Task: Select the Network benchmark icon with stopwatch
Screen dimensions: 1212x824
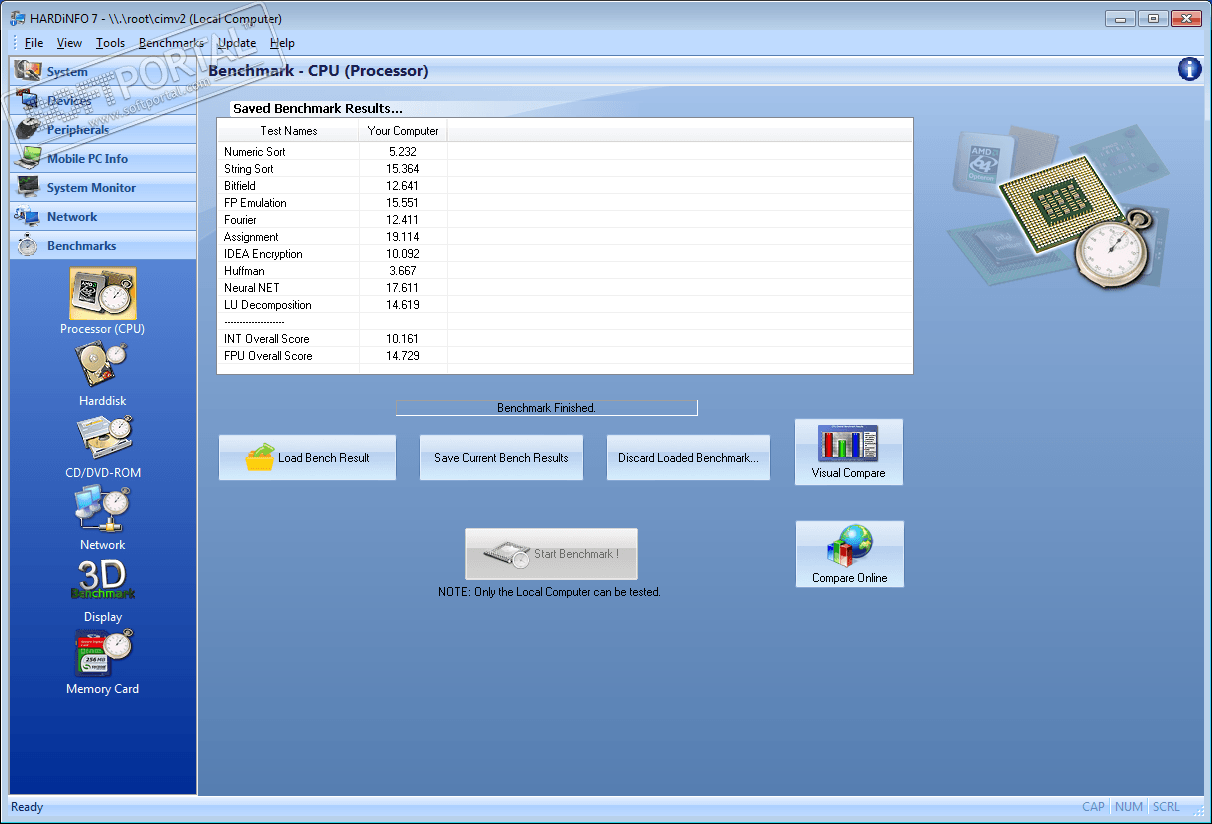Action: tap(103, 509)
